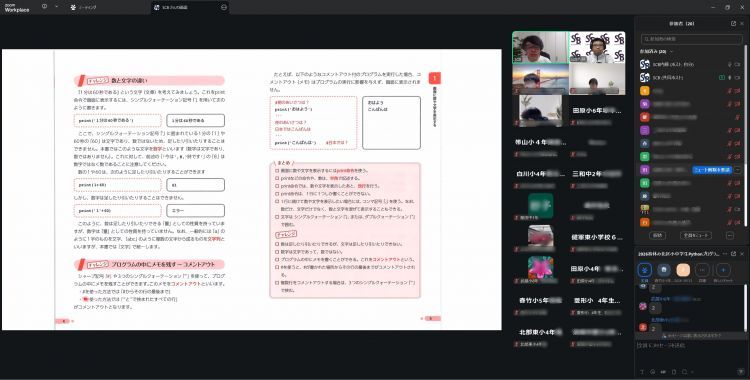Expand the small arrow in title bar
This screenshot has height=380, width=750.
56,7
